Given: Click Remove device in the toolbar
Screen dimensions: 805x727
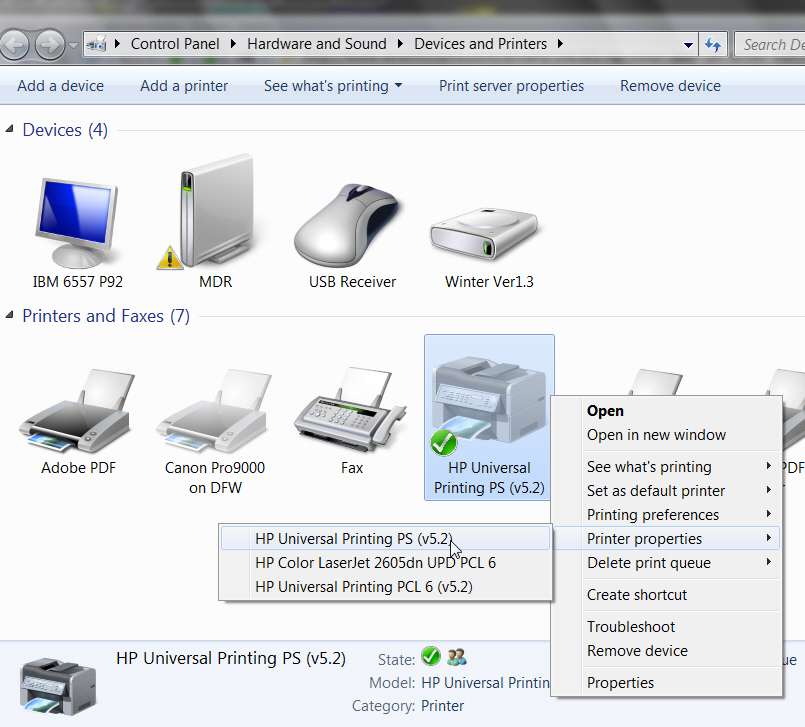Looking at the screenshot, I should [670, 86].
